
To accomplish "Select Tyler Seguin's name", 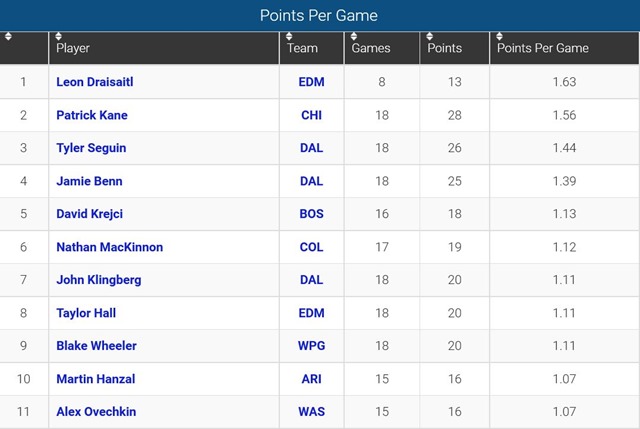I will pos(91,148).
